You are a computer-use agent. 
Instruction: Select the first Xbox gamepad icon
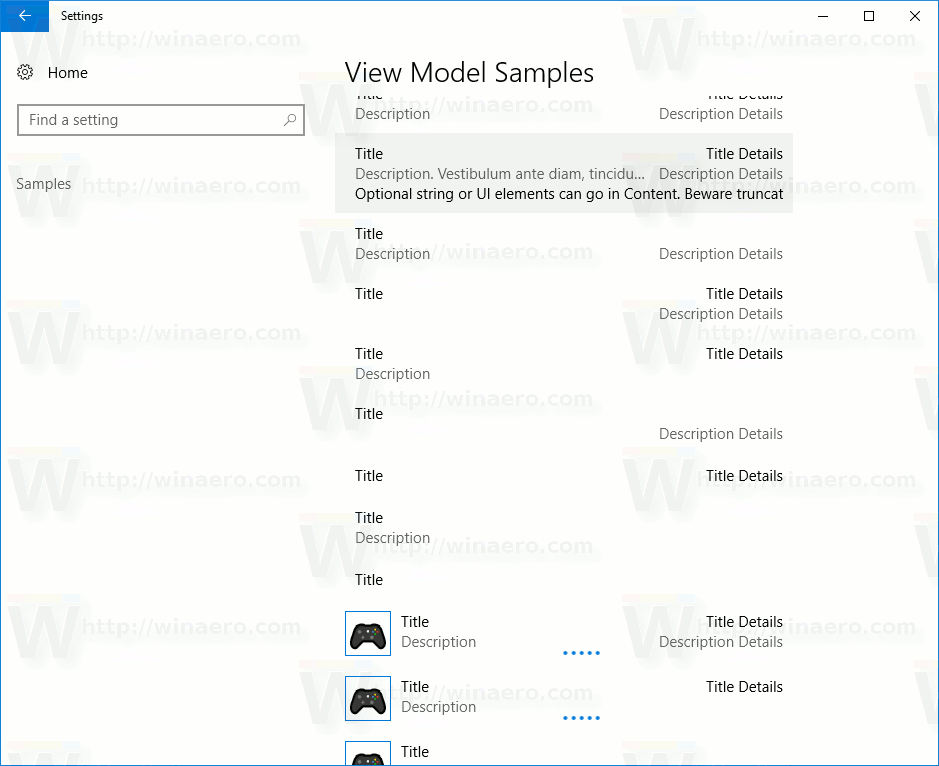click(367, 633)
